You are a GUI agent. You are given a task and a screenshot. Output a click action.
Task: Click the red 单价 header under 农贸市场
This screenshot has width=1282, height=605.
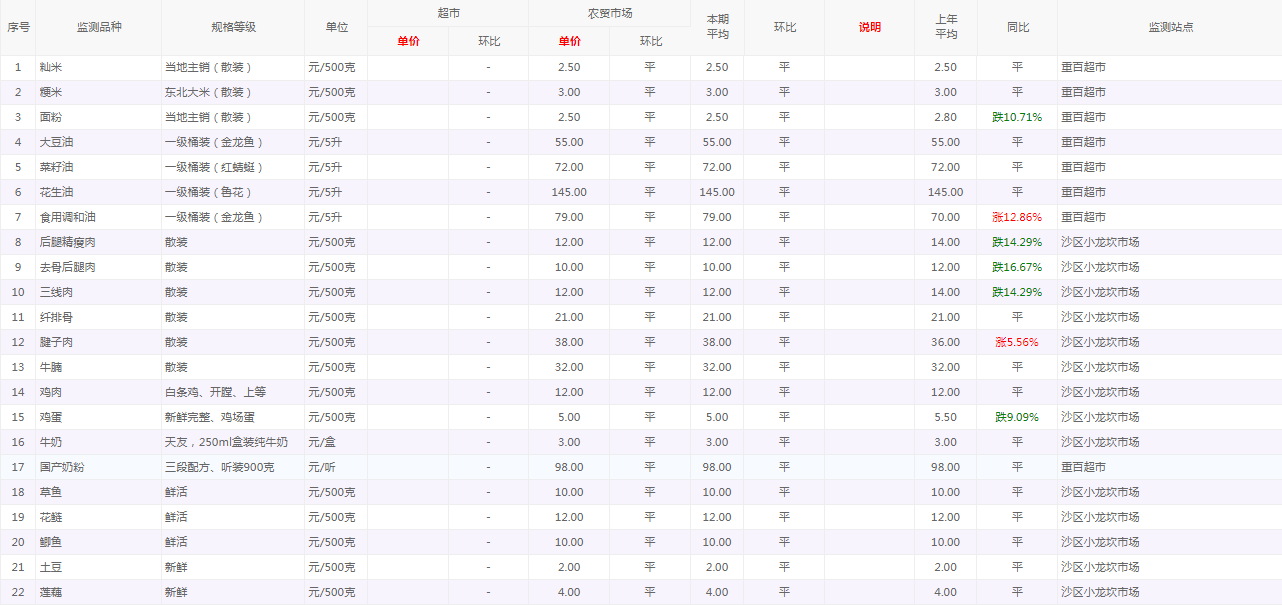569,41
